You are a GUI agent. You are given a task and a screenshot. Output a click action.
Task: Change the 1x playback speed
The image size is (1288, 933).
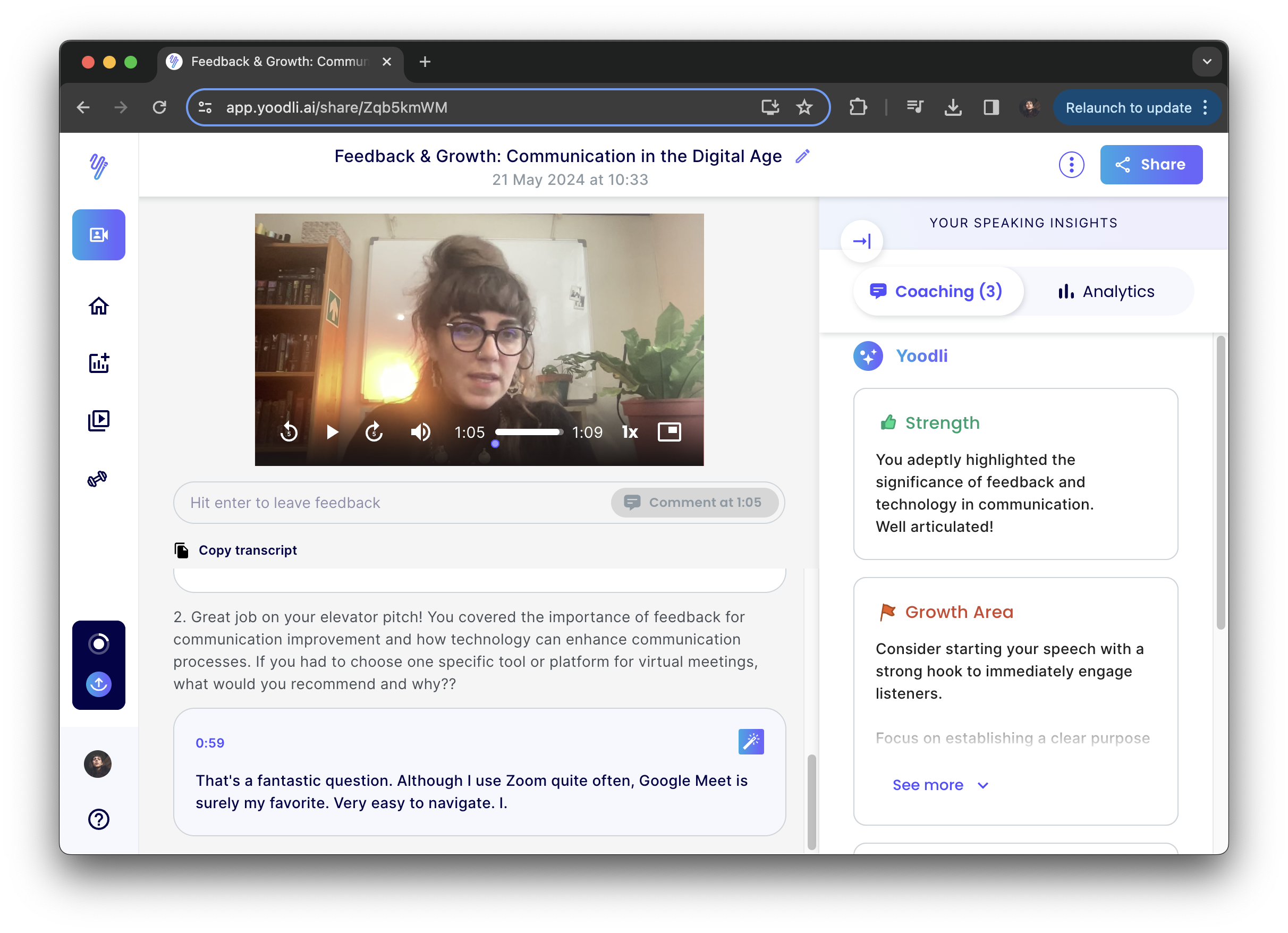(630, 432)
